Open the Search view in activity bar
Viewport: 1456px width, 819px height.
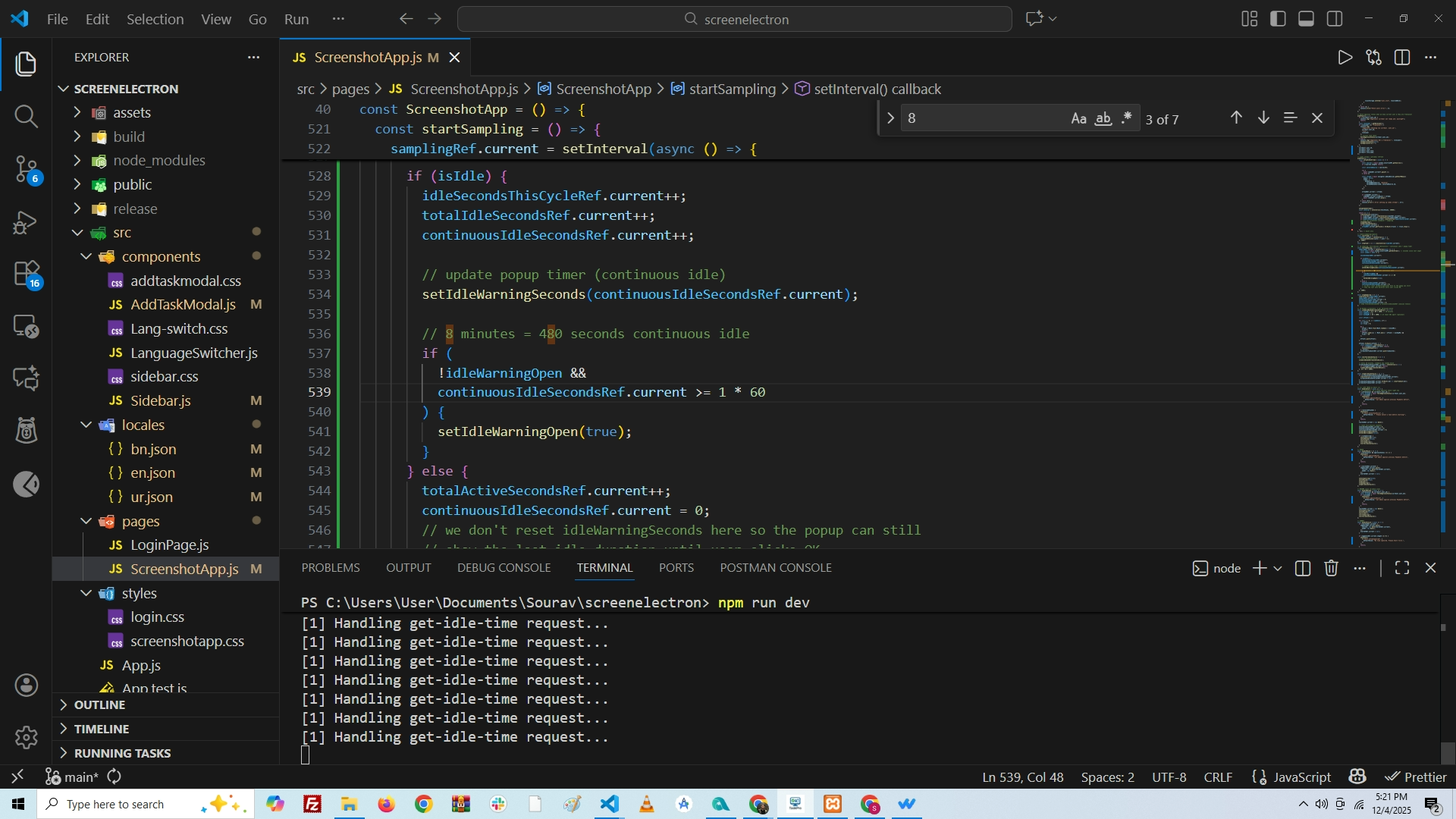point(26,116)
